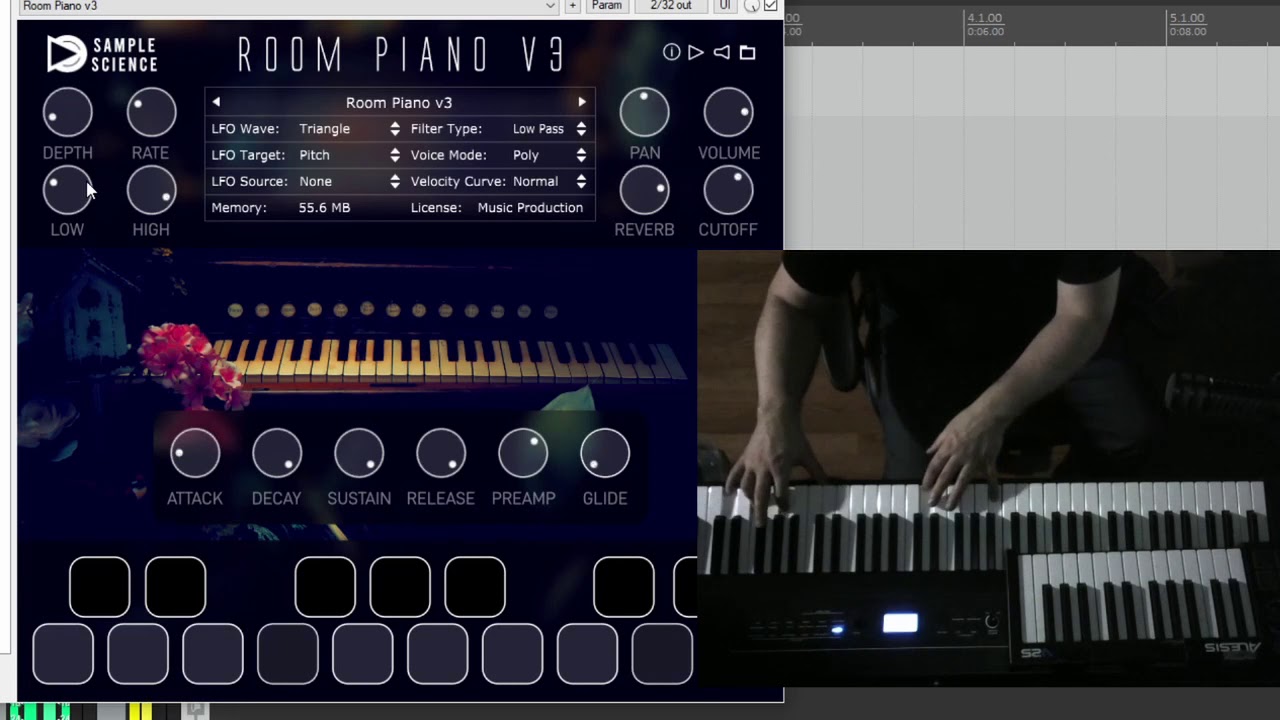Change LFO Target Pitch selector arrows
The height and width of the screenshot is (720, 1280).
coord(395,155)
